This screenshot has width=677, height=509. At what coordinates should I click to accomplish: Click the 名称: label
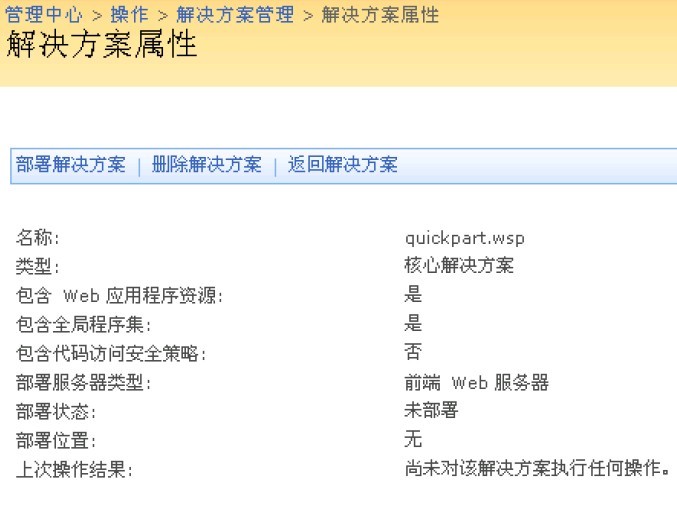pos(38,237)
